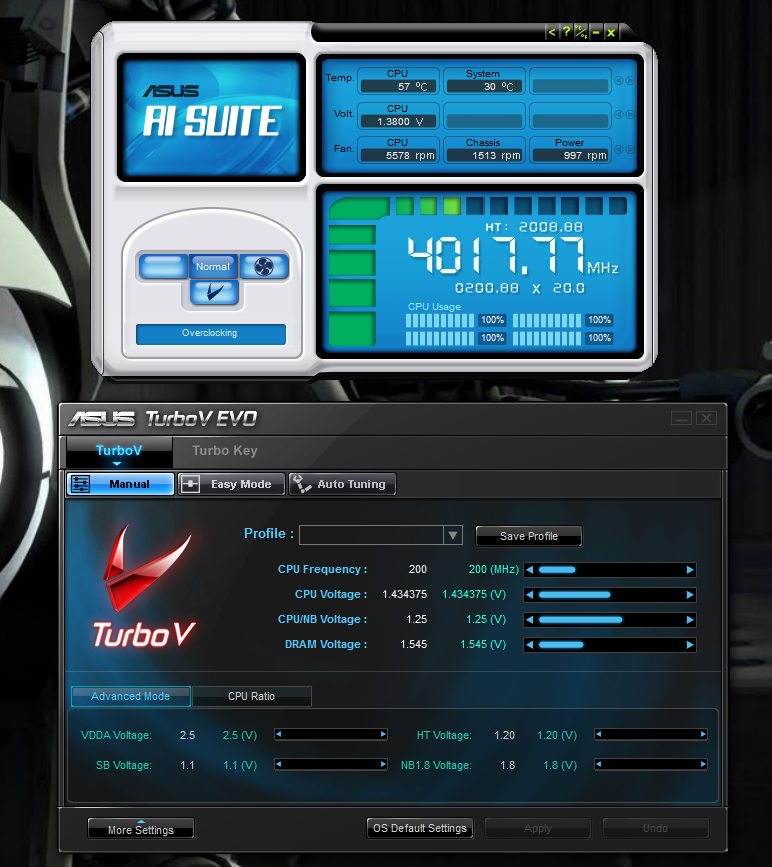Increase CPU/NB Voltage with right arrow
The width and height of the screenshot is (772, 867).
coord(690,620)
